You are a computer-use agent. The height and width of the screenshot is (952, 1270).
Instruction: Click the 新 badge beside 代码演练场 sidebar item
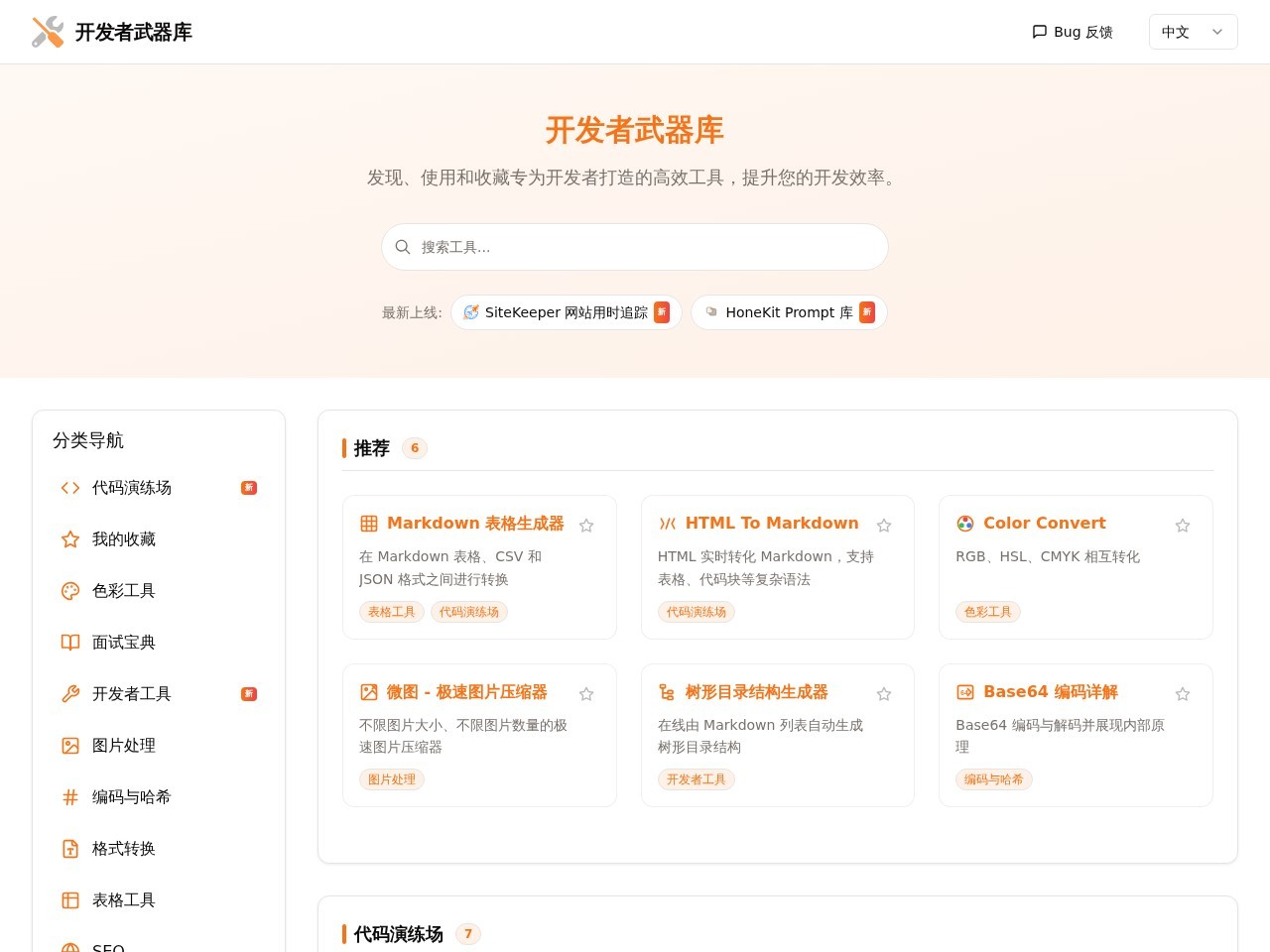[x=249, y=488]
